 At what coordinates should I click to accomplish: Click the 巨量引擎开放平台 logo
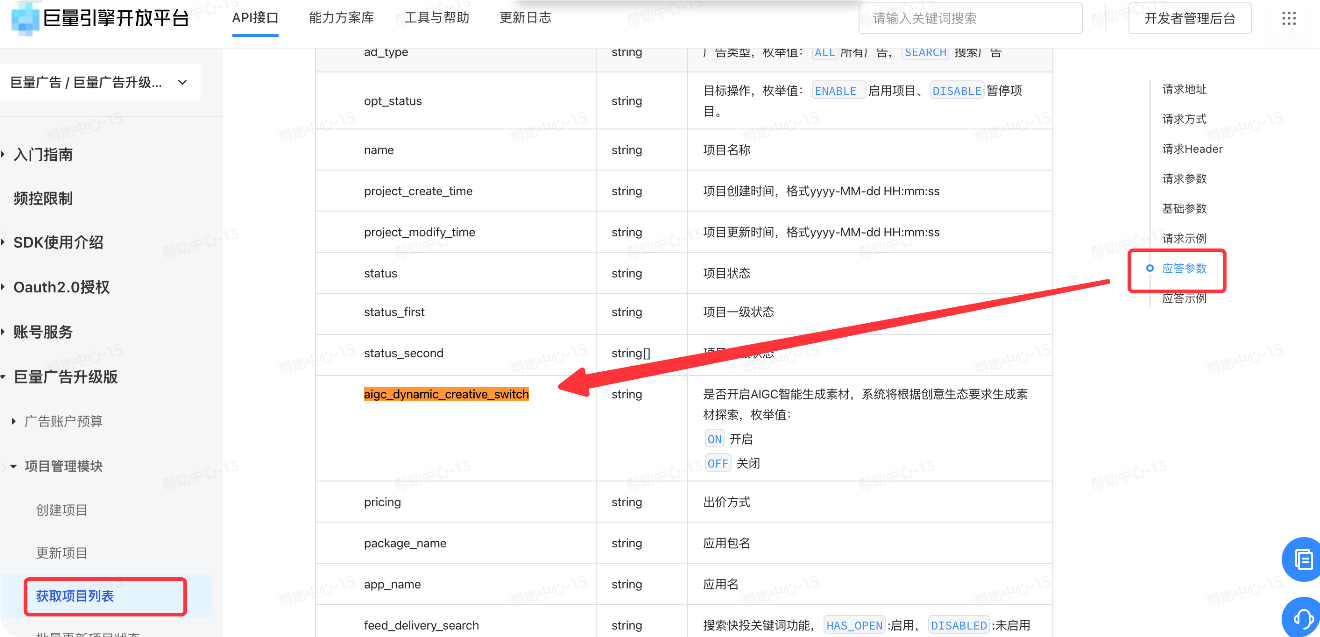click(101, 18)
